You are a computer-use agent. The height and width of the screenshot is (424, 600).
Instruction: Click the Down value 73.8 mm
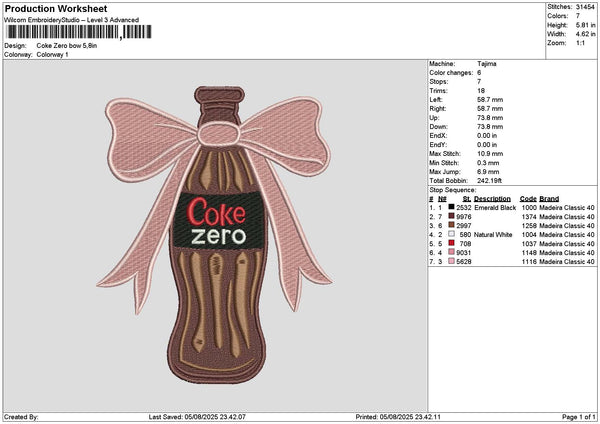(490, 127)
